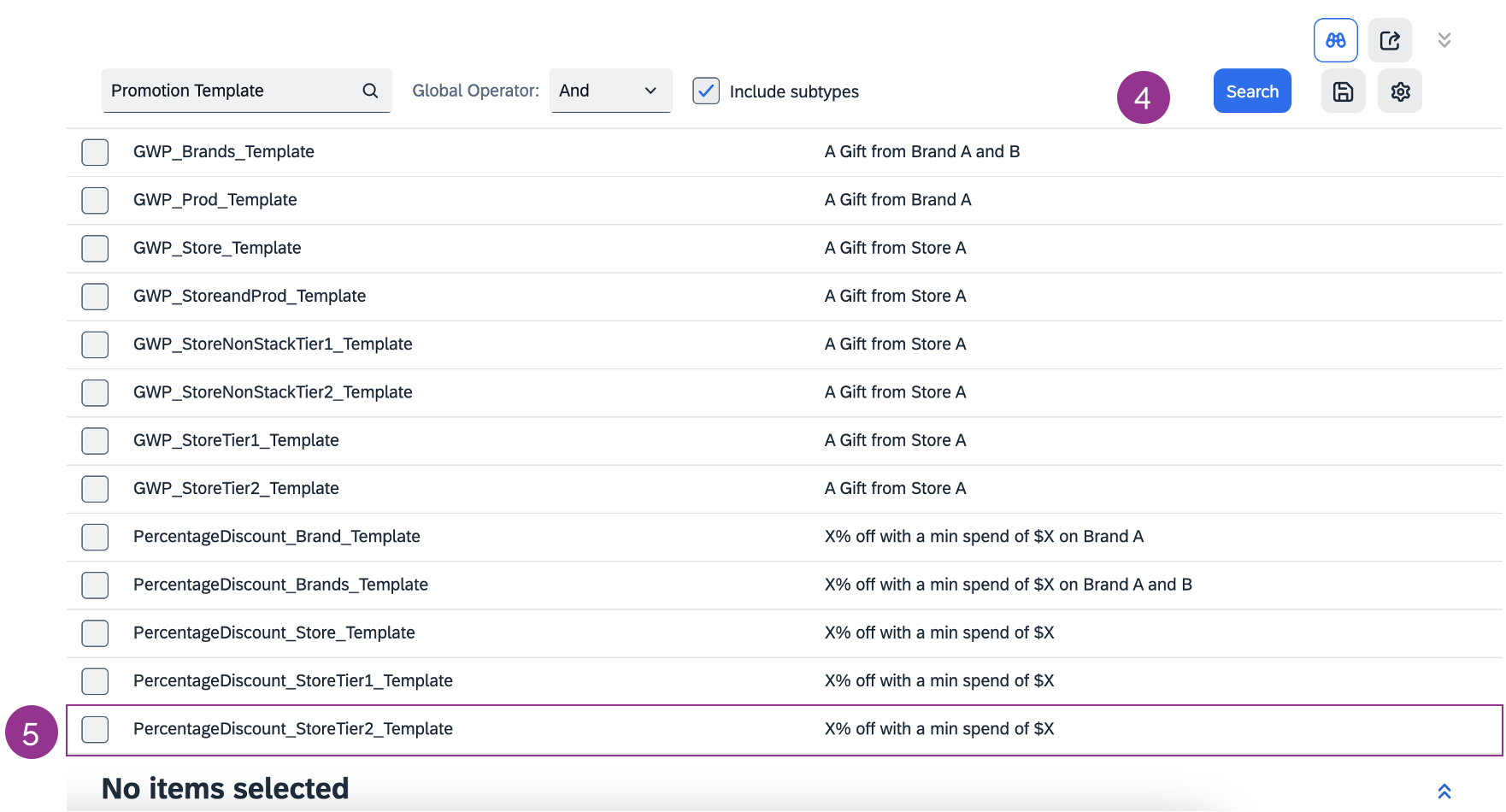Click the PercentageDiscount_Brands_Template description text

[x=1008, y=585]
